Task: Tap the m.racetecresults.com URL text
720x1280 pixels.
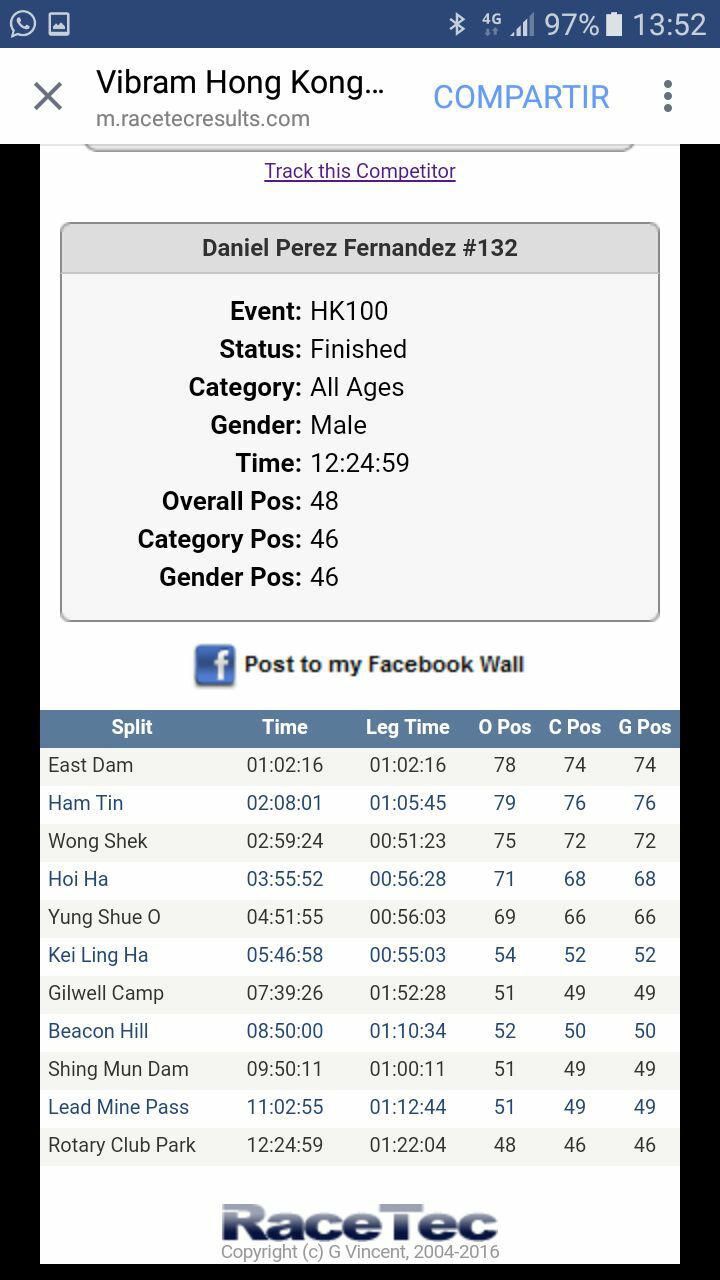Action: tap(203, 119)
